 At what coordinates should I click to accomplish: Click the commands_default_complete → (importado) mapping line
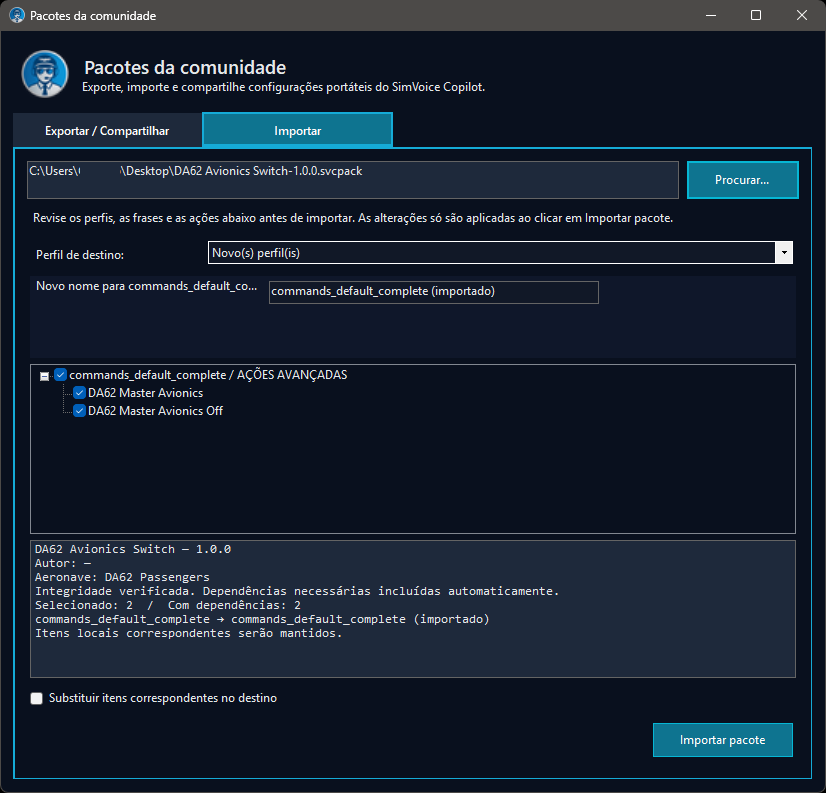coord(262,619)
